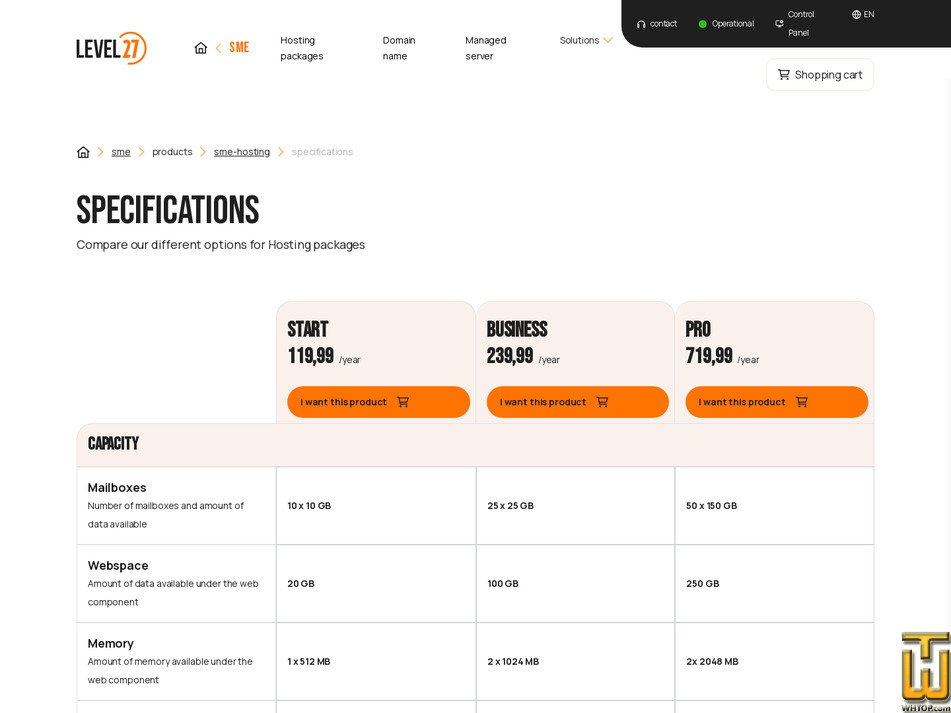Click the Business plan price 239,99
The width and height of the screenshot is (951, 713).
point(510,356)
